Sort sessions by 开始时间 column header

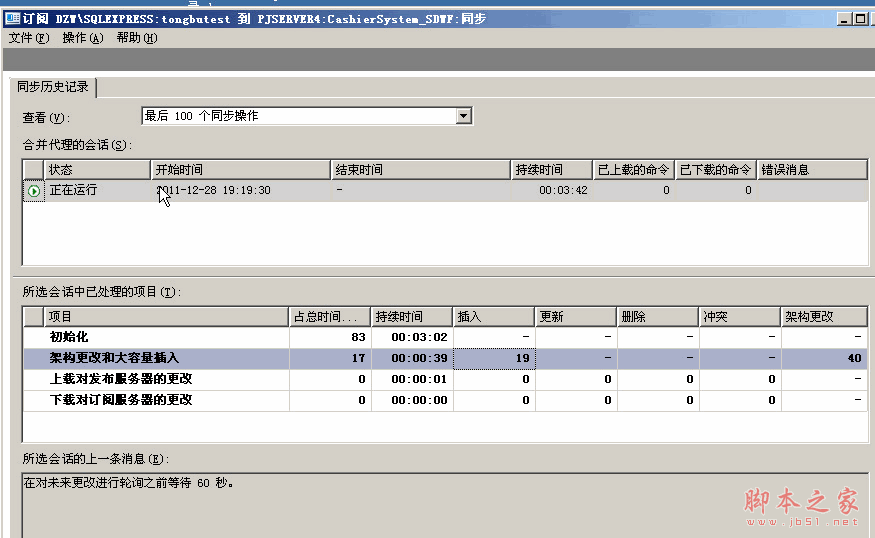coord(241,170)
